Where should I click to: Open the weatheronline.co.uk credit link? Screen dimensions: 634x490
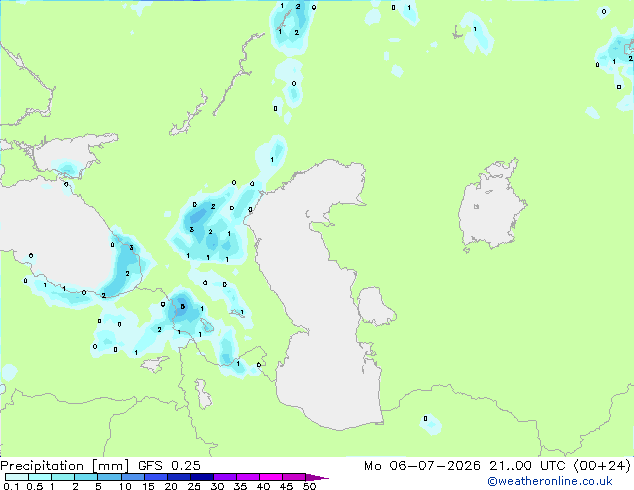(550, 481)
